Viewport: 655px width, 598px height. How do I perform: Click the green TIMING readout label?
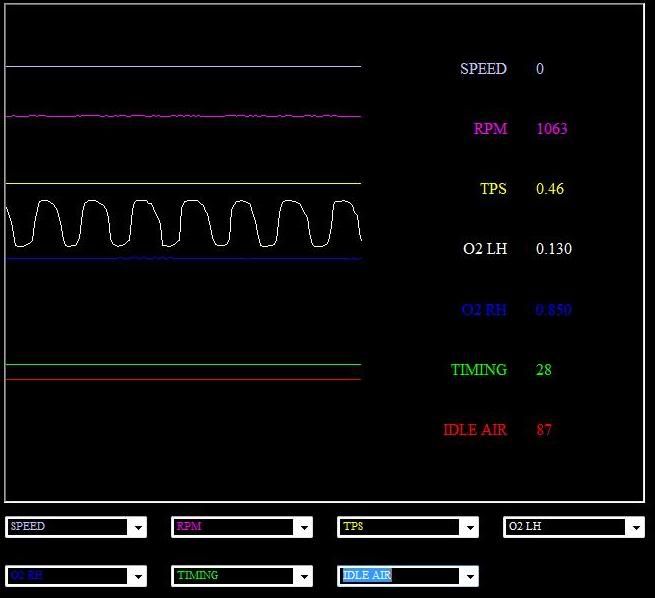tap(479, 370)
